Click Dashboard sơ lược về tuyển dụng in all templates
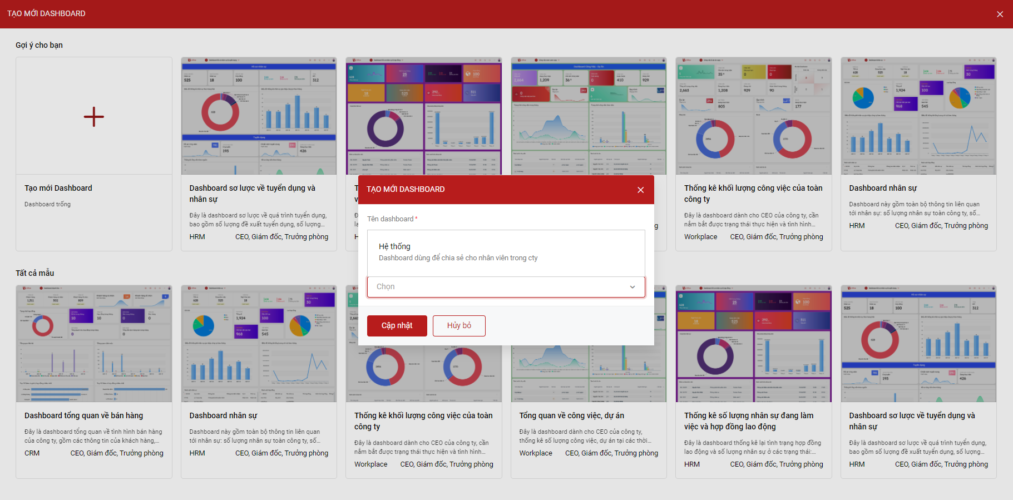 point(912,421)
